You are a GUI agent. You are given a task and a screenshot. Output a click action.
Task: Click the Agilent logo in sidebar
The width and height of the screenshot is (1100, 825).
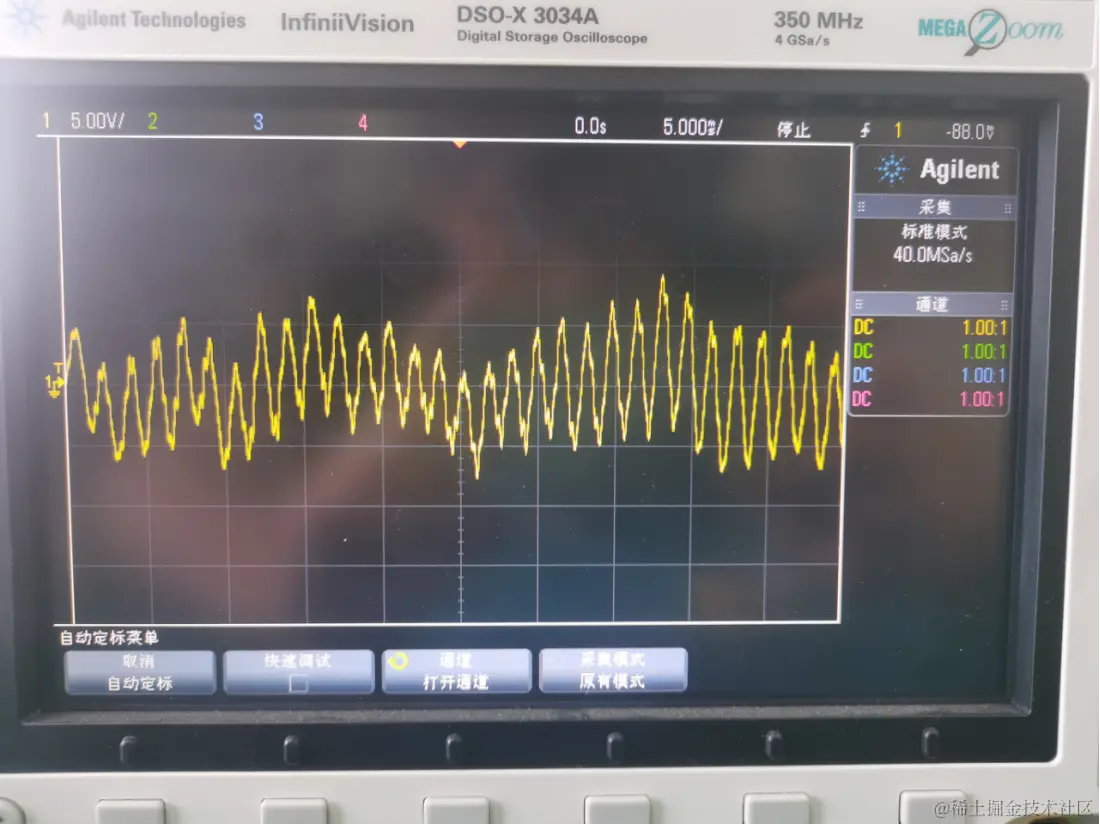click(937, 170)
